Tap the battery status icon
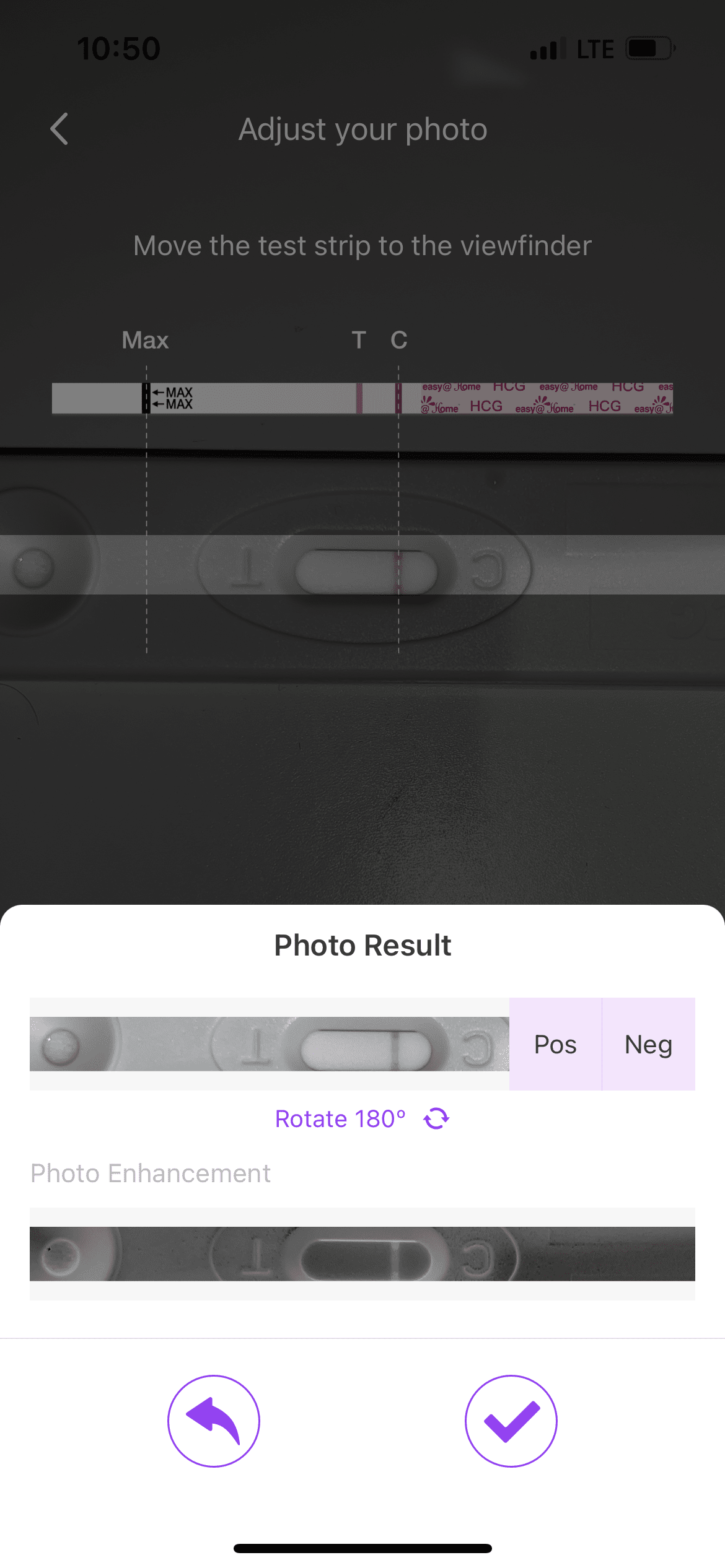 pyautogui.click(x=650, y=48)
